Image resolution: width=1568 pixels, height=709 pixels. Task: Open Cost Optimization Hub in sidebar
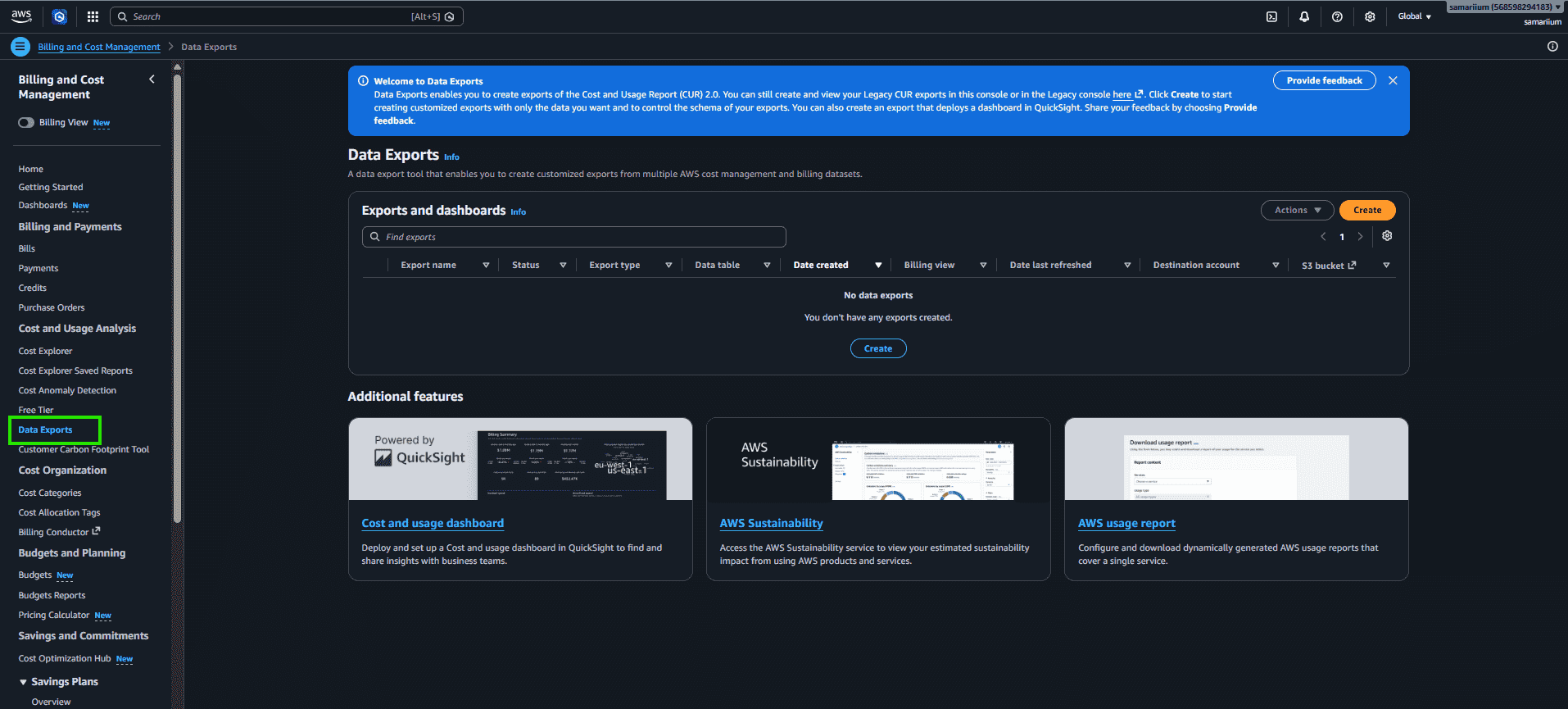65,658
